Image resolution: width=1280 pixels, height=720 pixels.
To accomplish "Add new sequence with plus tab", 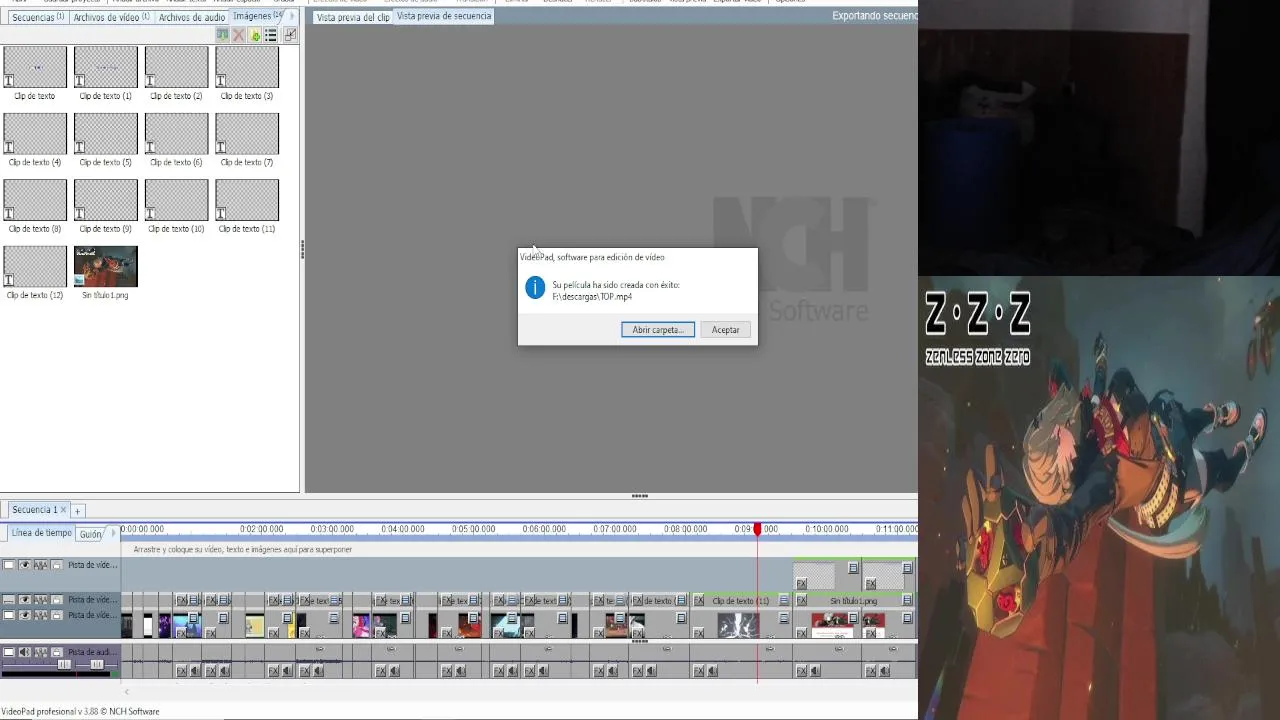I will click(77, 511).
